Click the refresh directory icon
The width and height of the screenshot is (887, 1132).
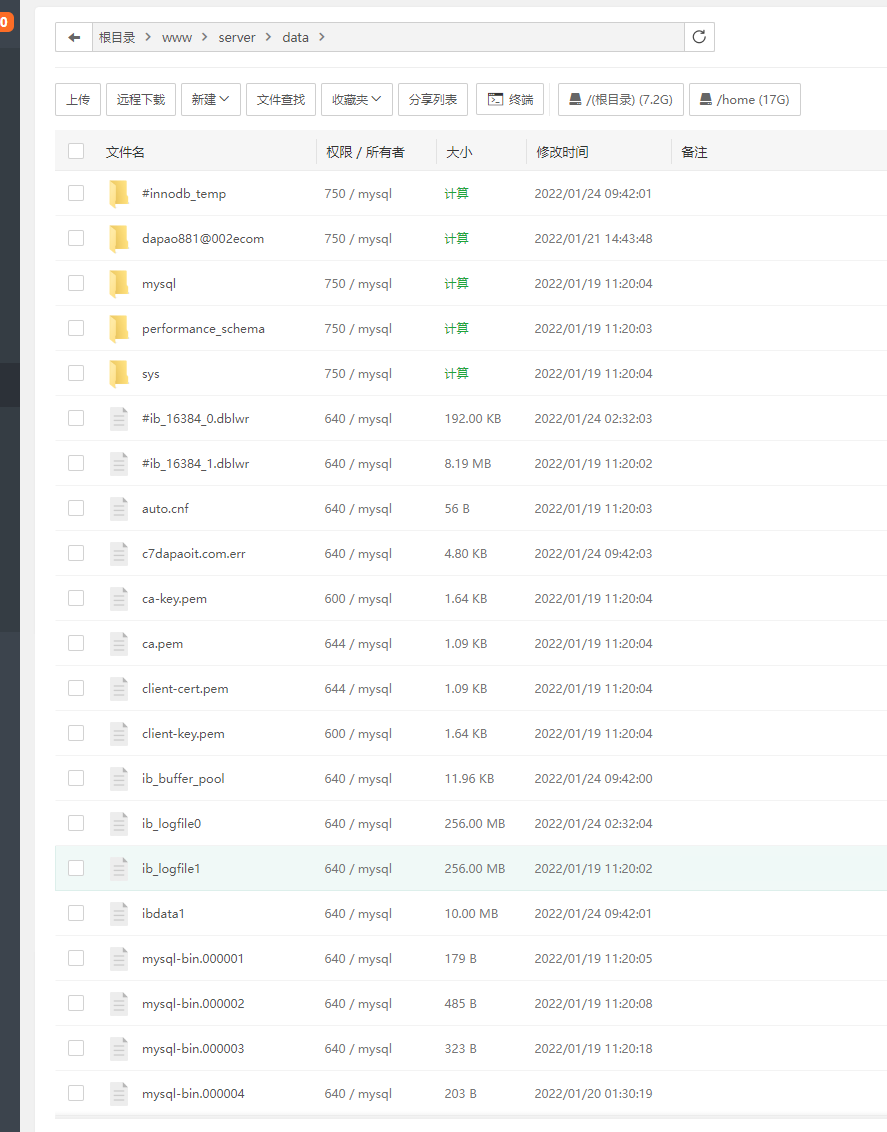click(x=699, y=37)
